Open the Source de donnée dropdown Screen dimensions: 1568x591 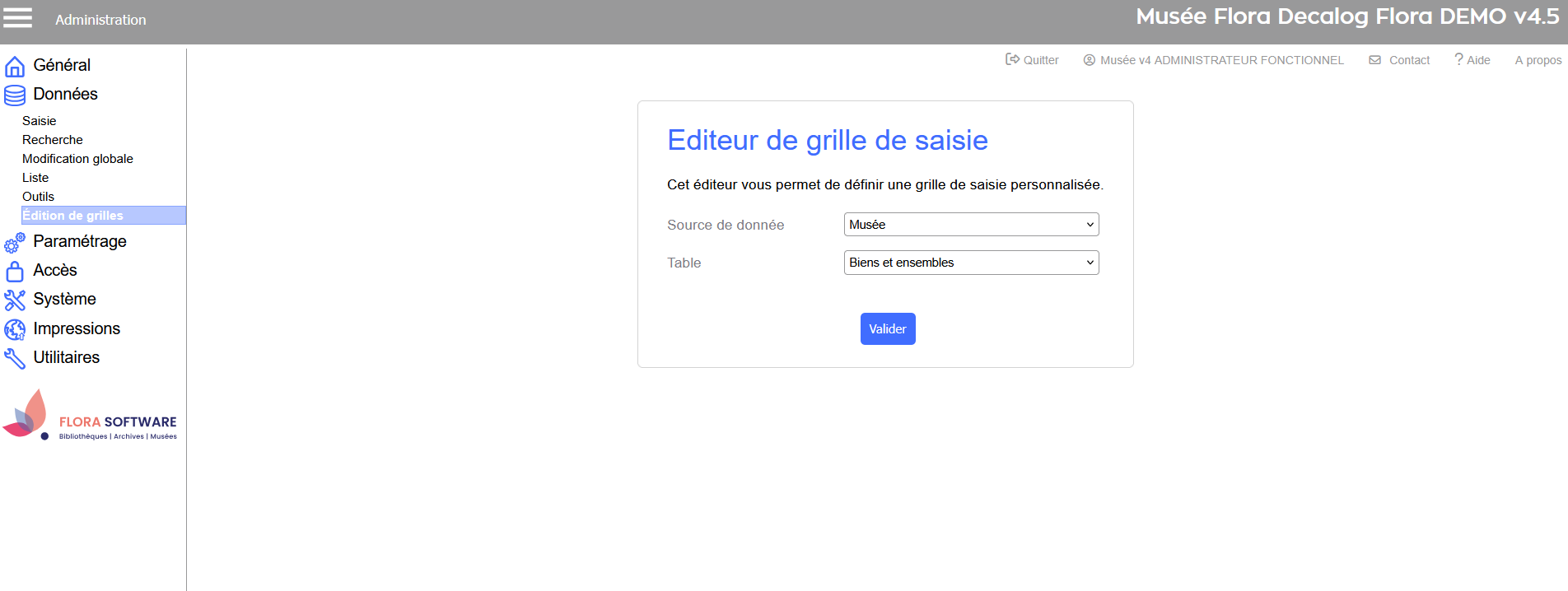(971, 225)
